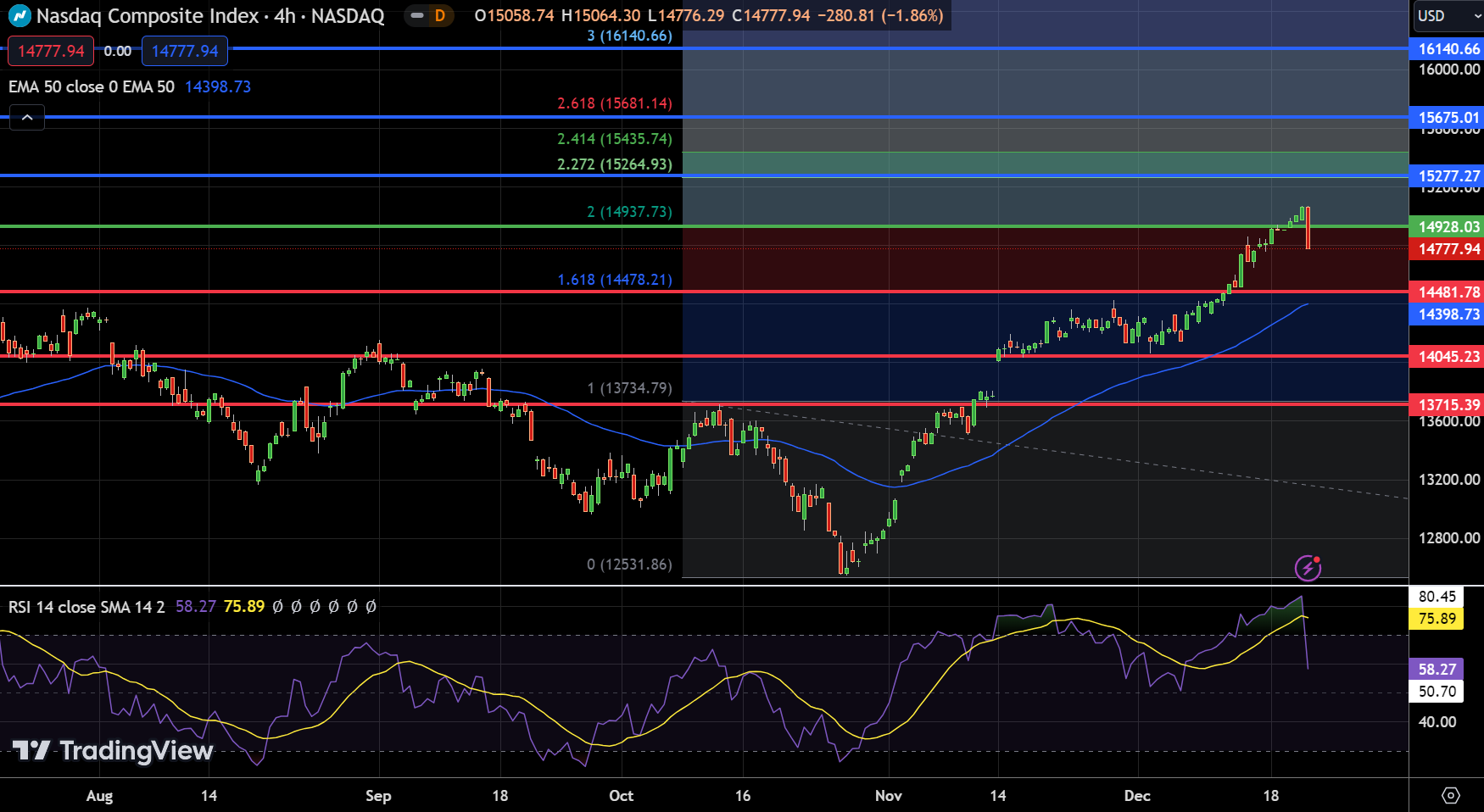Viewport: 1484px width, 812px height.
Task: Select Fibonacci label 1 (13734.79)
Action: (x=629, y=388)
